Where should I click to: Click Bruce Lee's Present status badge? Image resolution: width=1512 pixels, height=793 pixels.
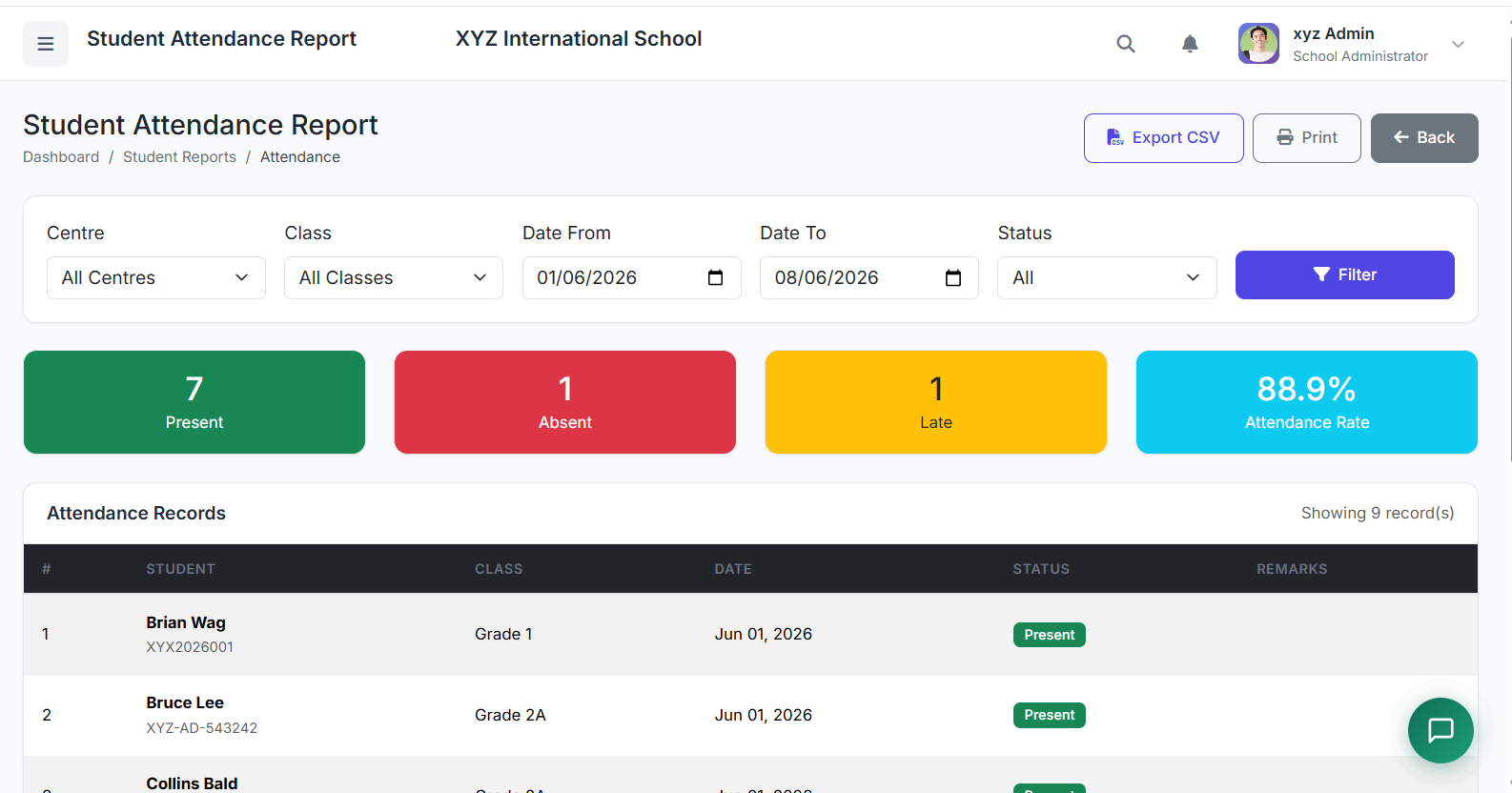(x=1049, y=715)
